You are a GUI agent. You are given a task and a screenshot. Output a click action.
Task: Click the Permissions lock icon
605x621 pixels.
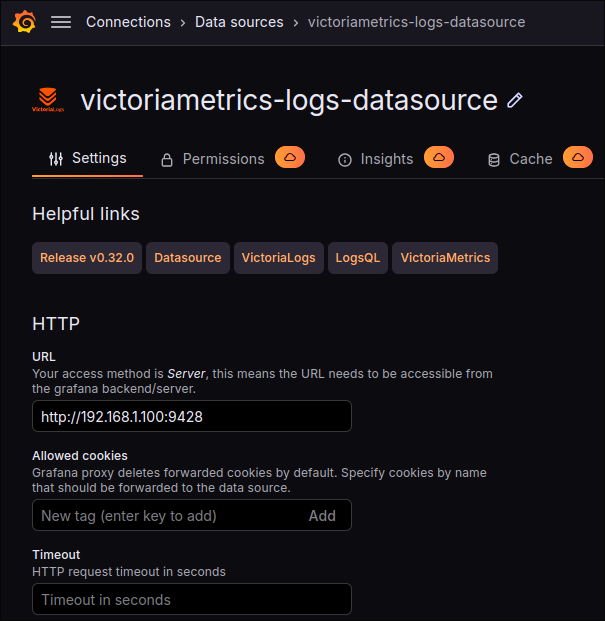[167, 160]
